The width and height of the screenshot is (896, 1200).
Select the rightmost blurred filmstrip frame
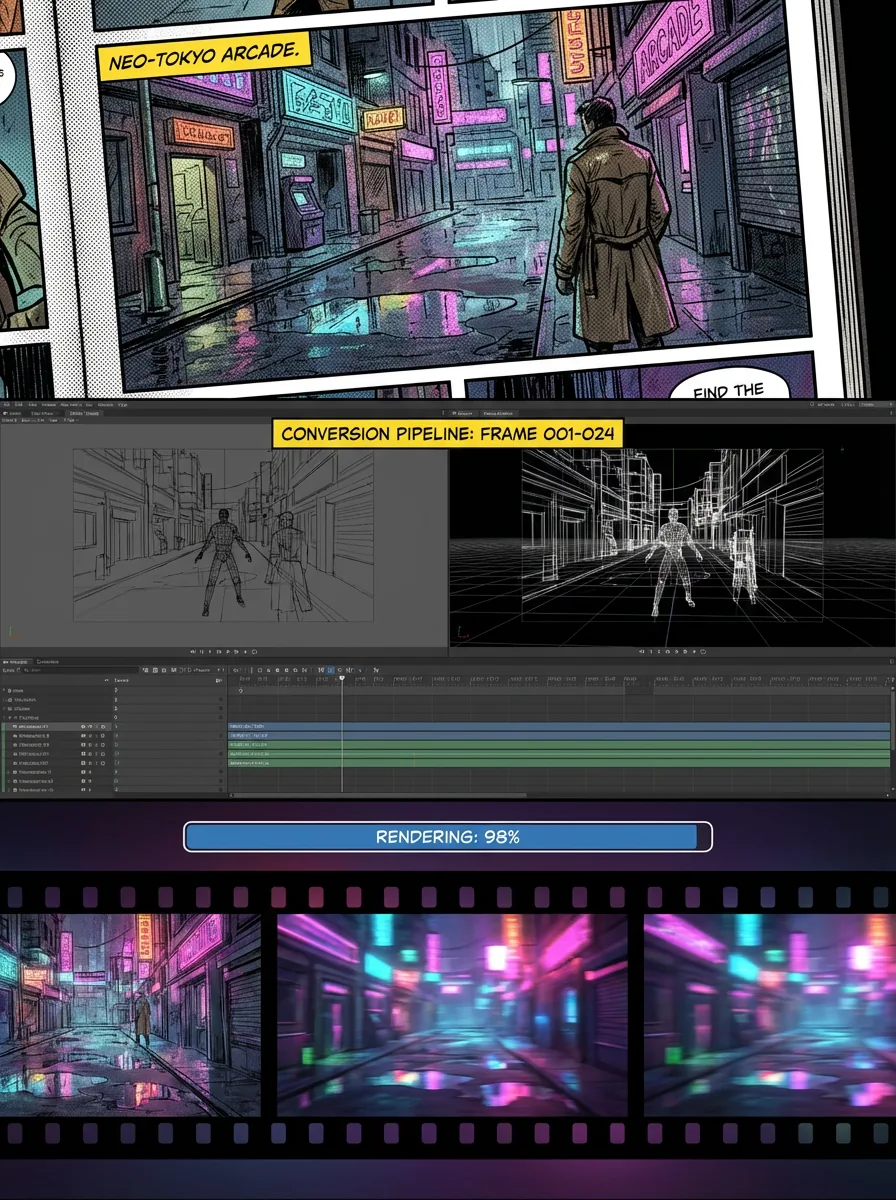(770, 1015)
